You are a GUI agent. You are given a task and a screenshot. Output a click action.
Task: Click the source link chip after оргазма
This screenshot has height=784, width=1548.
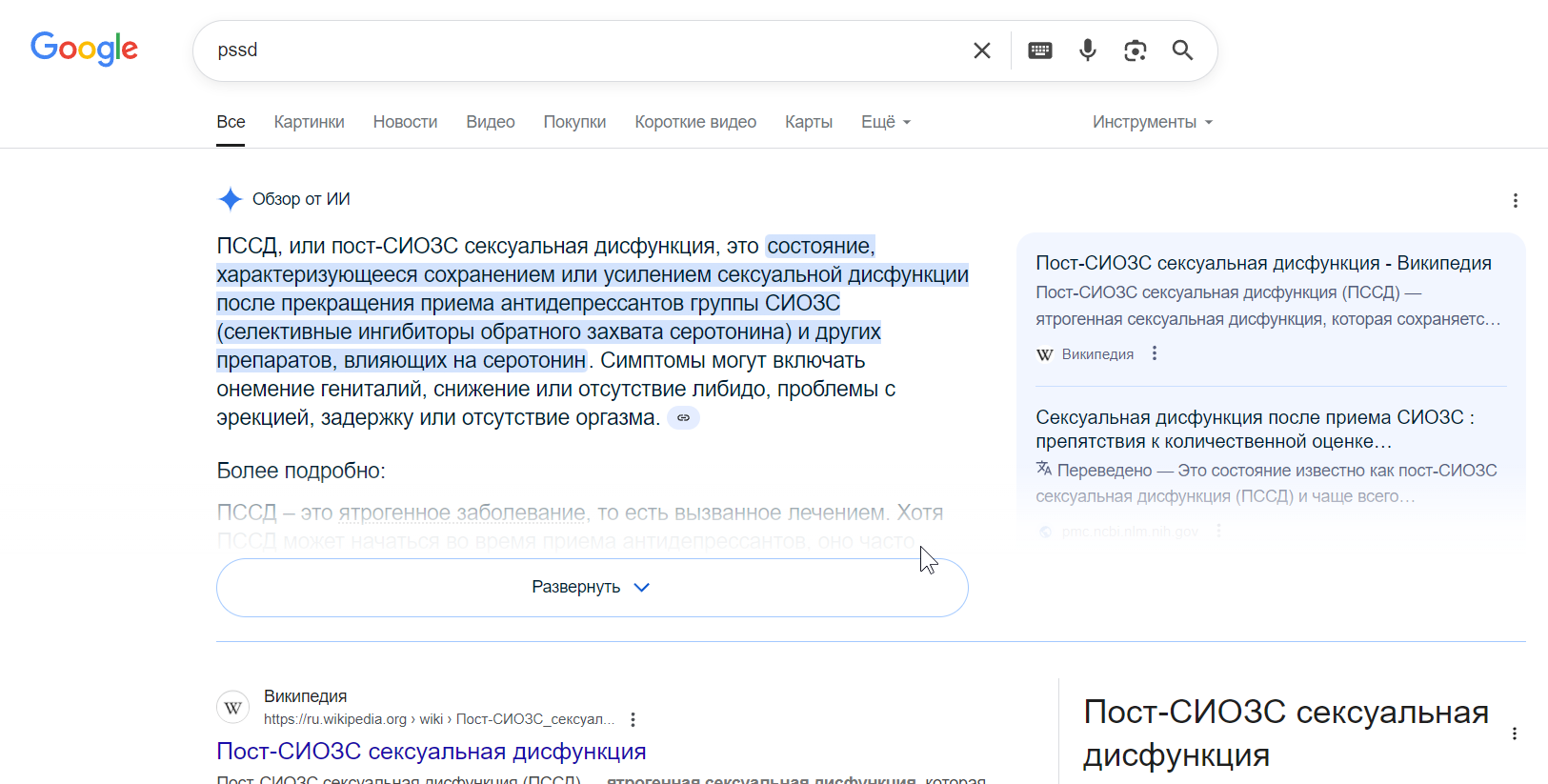(683, 417)
